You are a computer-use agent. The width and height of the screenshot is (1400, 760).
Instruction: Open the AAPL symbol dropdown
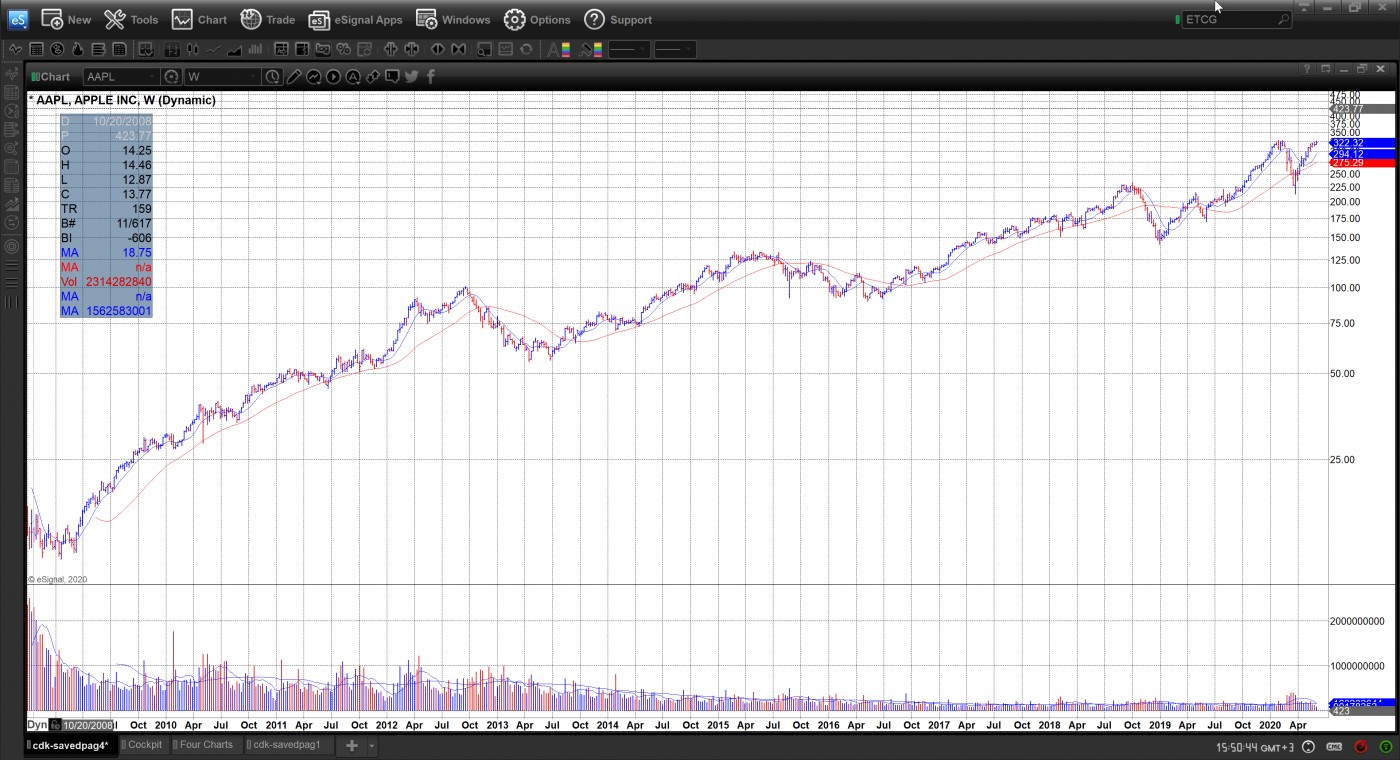153,77
